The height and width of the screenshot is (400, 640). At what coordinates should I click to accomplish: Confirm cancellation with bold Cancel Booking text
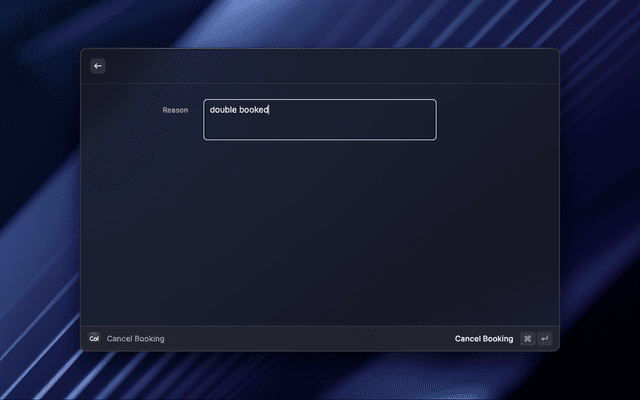coord(483,339)
